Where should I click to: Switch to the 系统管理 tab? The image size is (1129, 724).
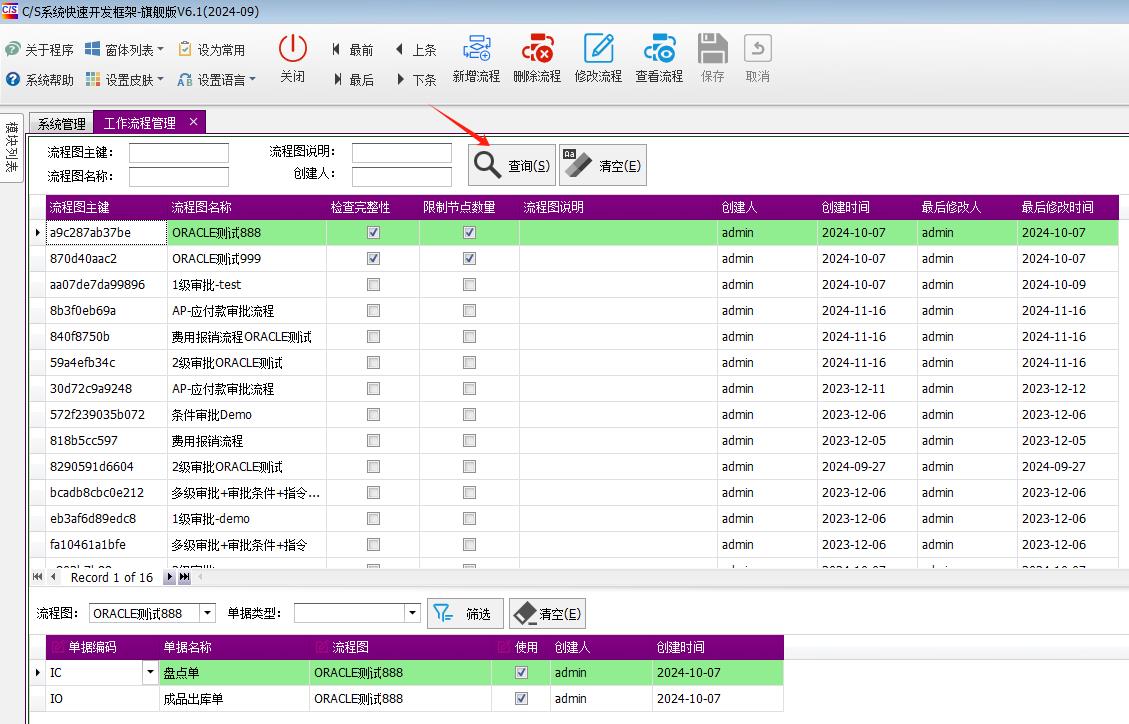[x=61, y=123]
